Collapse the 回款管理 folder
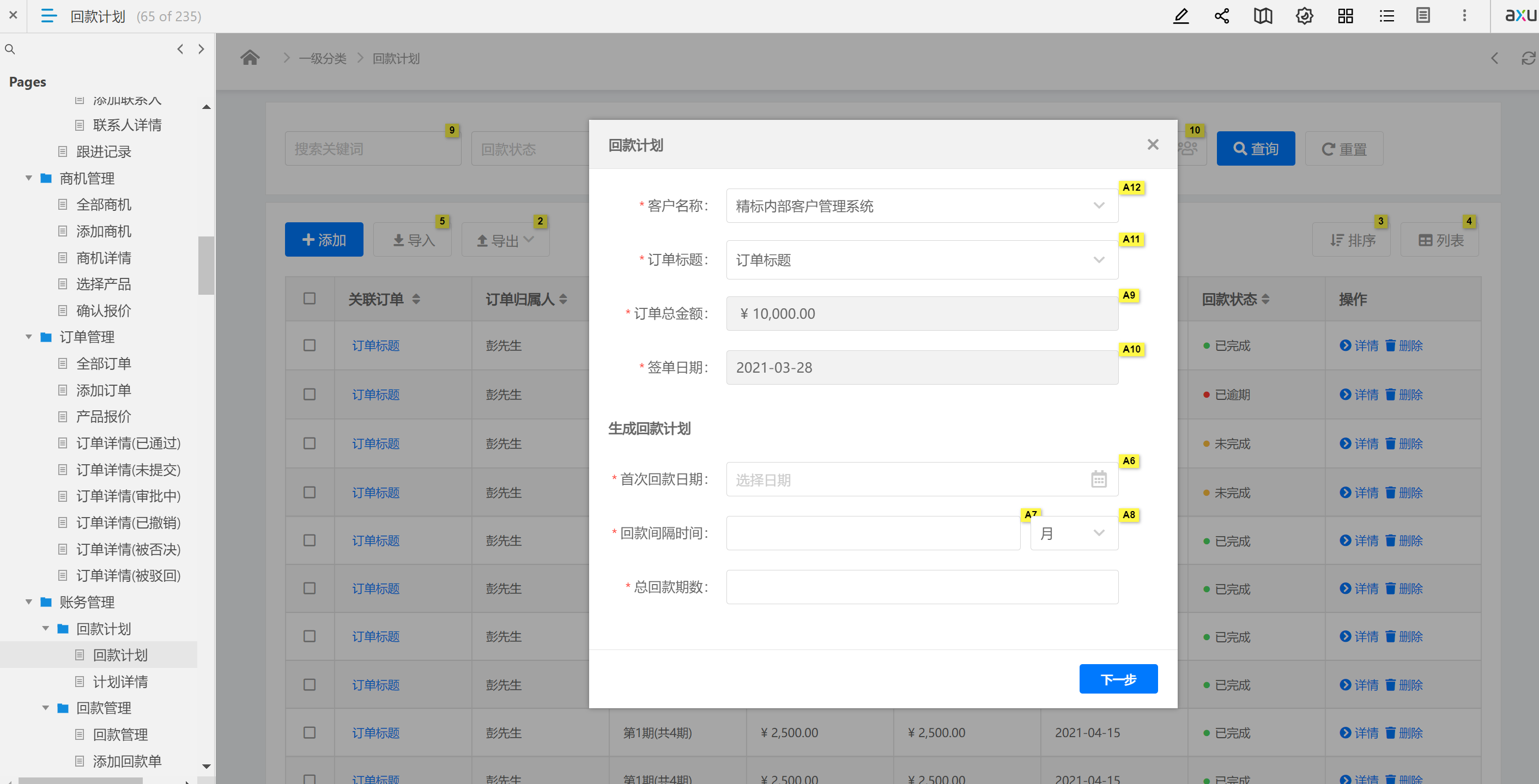Viewport: 1539px width, 784px height. pyautogui.click(x=45, y=708)
